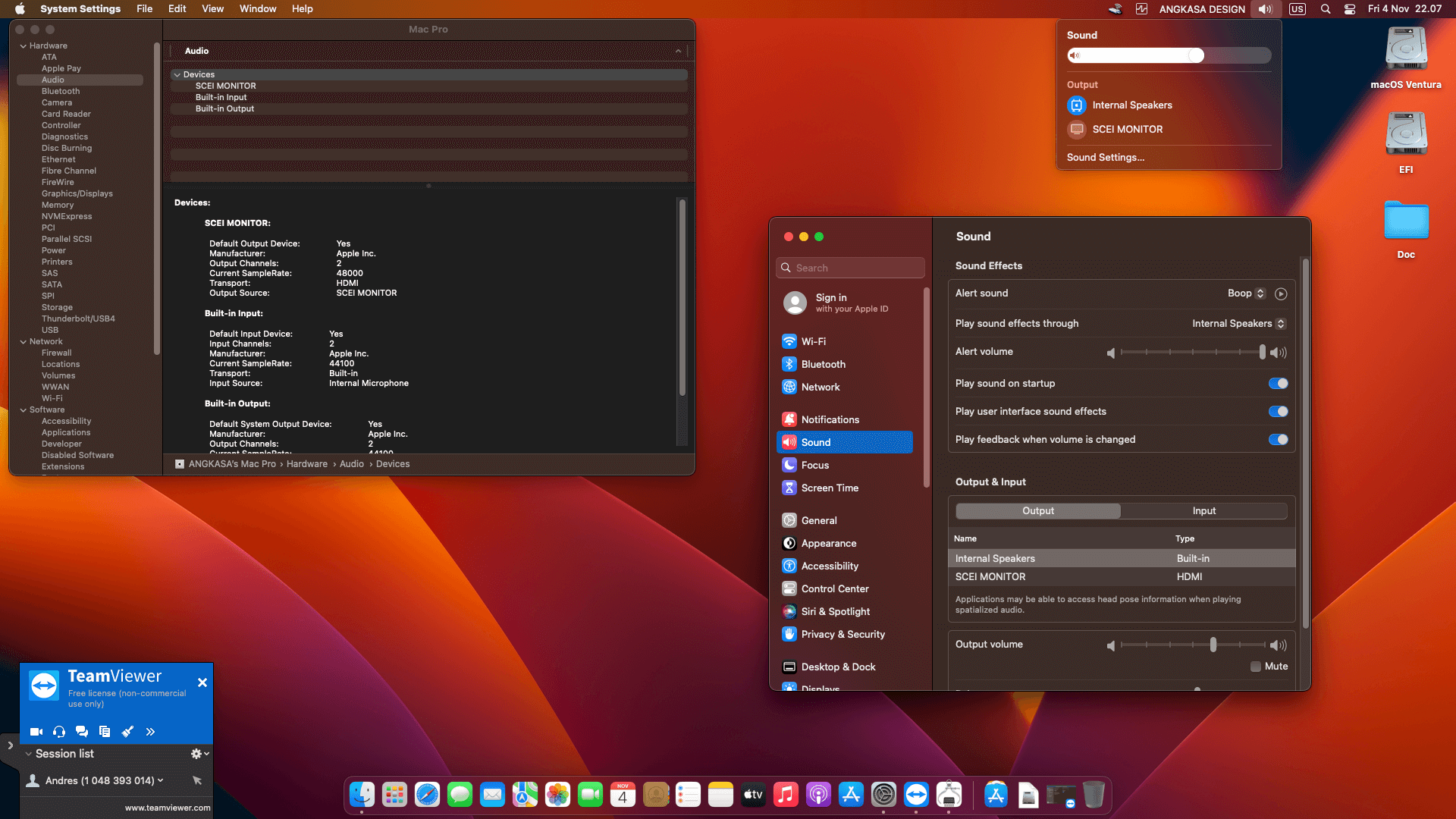Adjust the Output volume slider
The width and height of the screenshot is (1456, 819).
[1193, 645]
